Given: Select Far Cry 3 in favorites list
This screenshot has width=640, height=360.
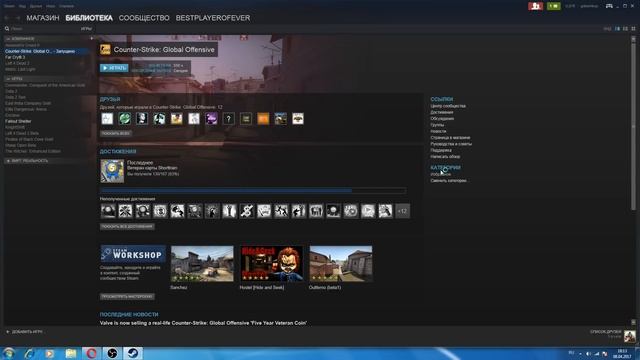Looking at the screenshot, I should click(x=15, y=58).
